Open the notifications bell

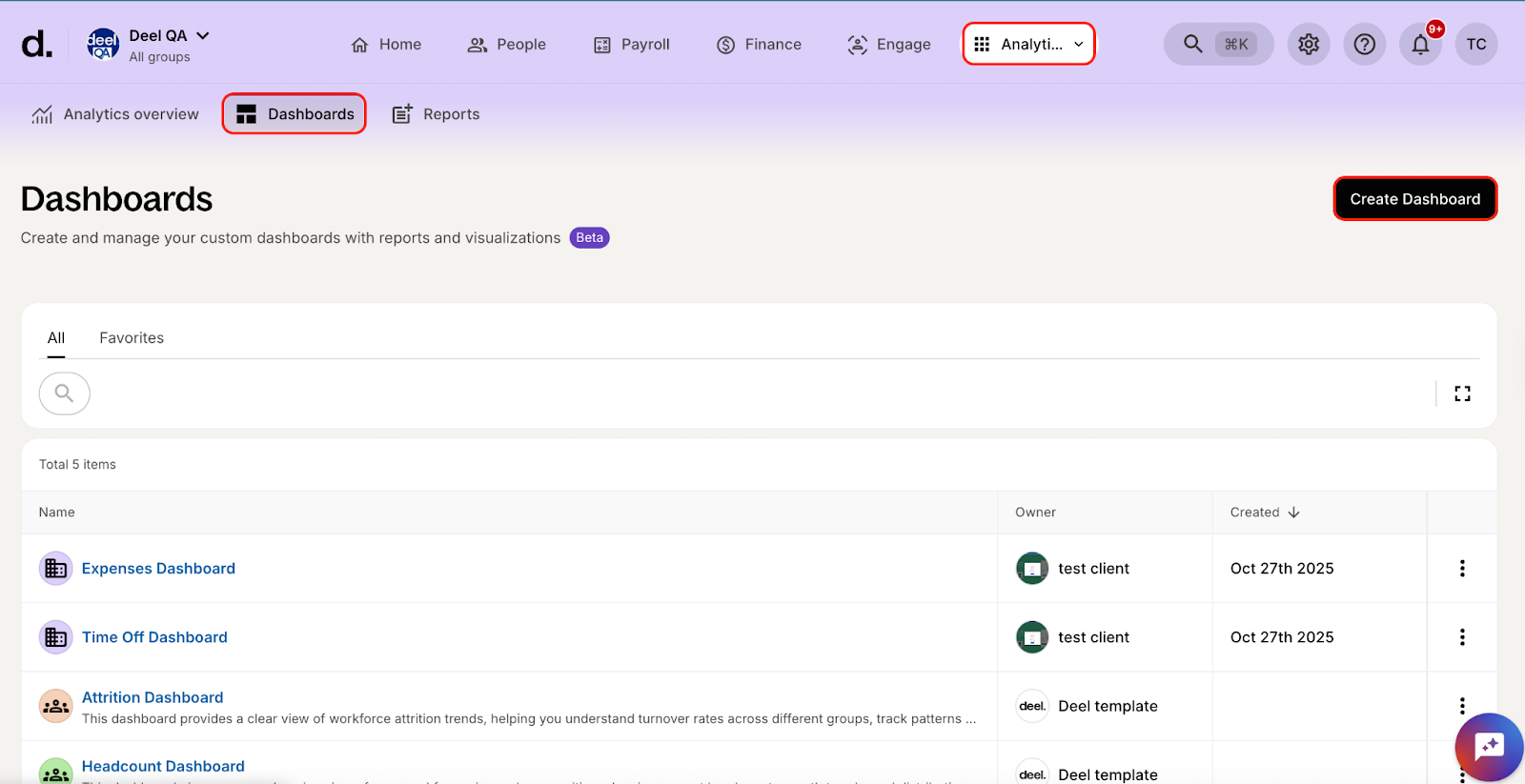tap(1420, 44)
